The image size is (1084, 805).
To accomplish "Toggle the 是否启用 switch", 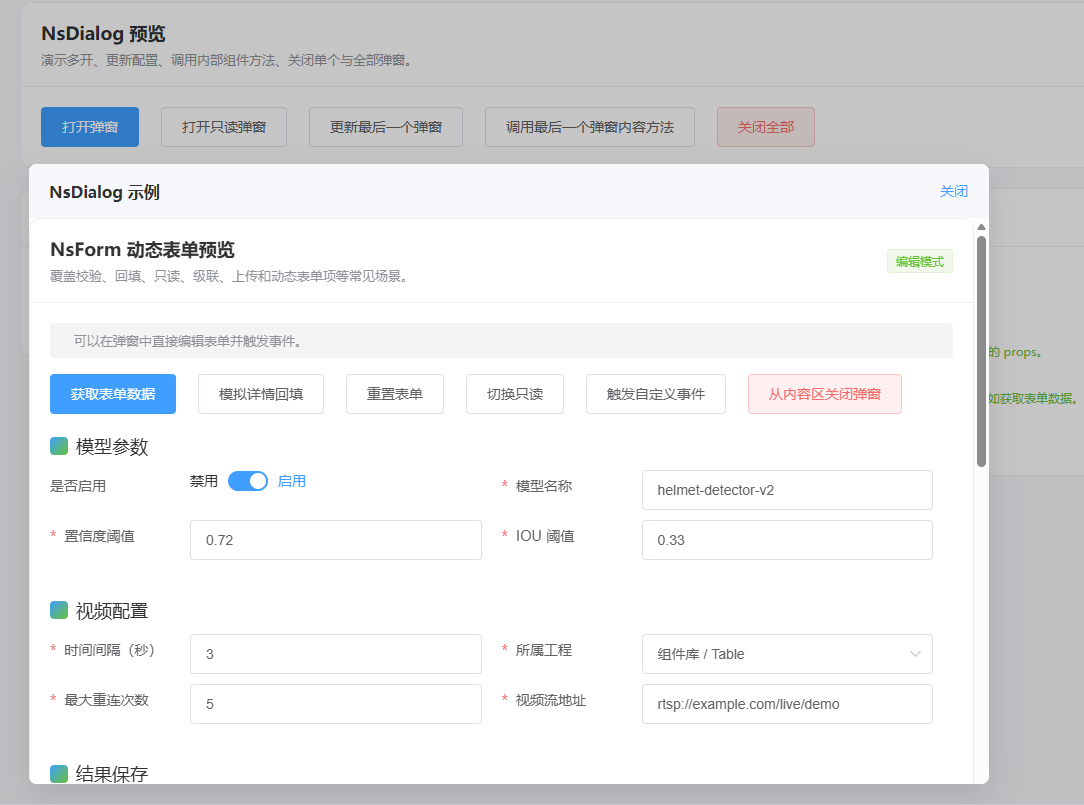I will click(248, 481).
